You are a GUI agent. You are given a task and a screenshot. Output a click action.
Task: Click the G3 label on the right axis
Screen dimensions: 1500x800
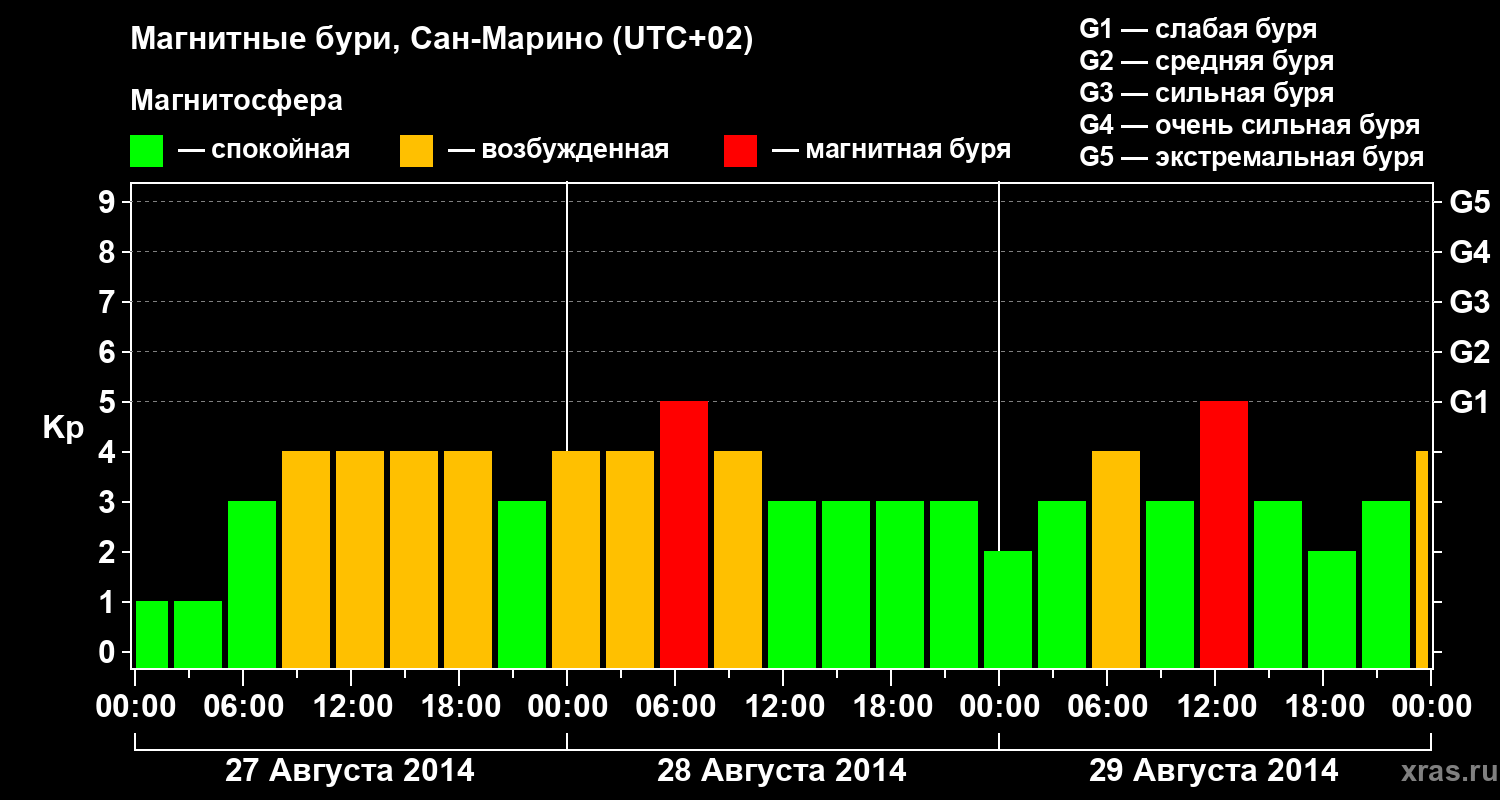(1470, 302)
